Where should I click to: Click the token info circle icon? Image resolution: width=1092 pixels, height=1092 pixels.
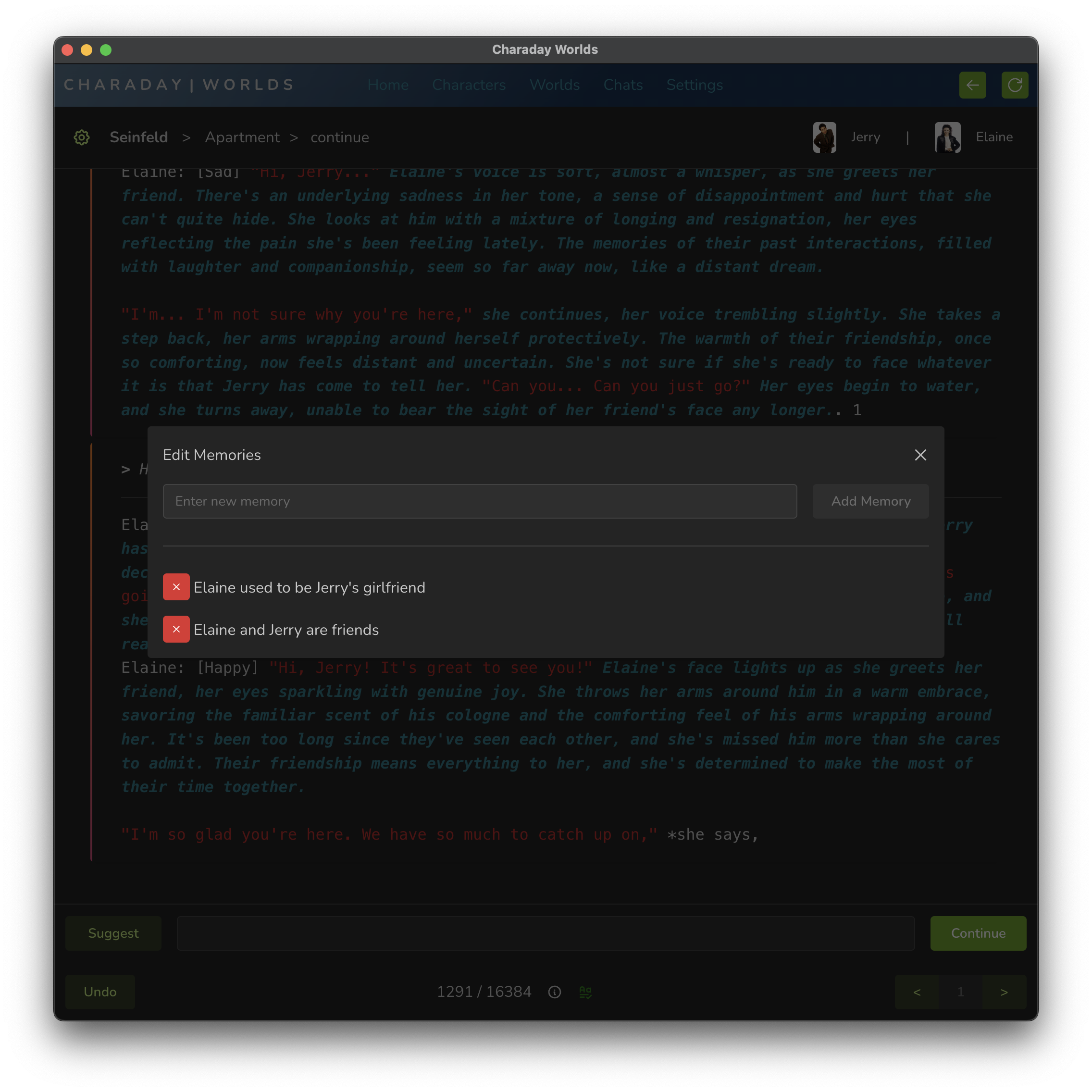555,993
